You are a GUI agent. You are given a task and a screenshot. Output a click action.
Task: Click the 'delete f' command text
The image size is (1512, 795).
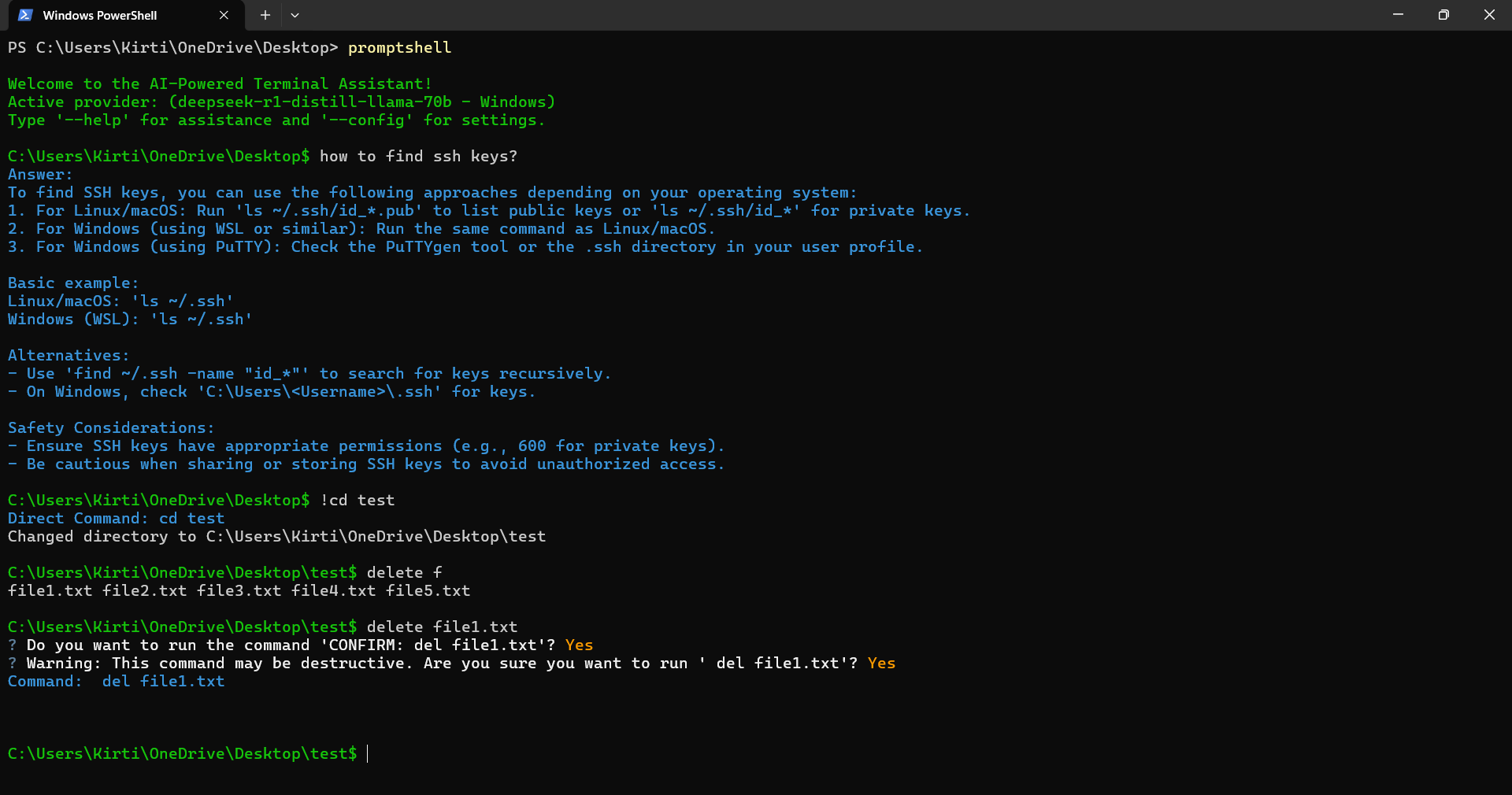[405, 573]
